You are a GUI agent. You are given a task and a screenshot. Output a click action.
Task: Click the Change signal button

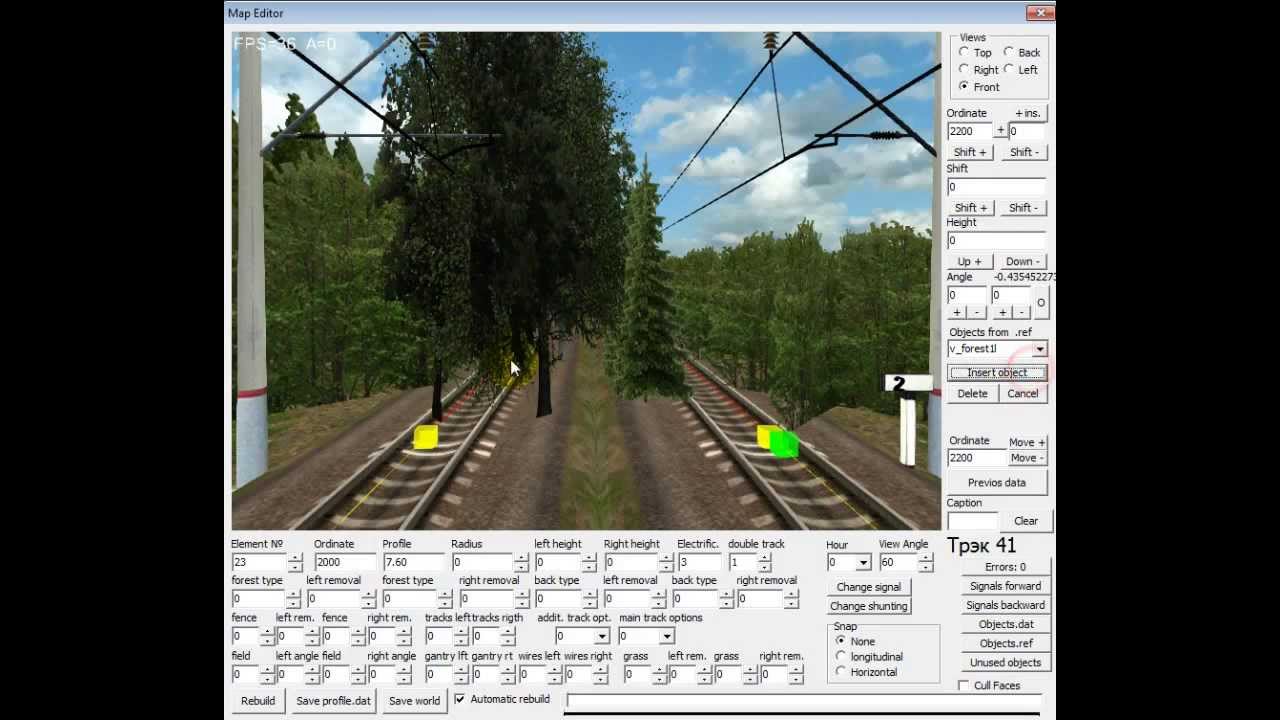869,587
